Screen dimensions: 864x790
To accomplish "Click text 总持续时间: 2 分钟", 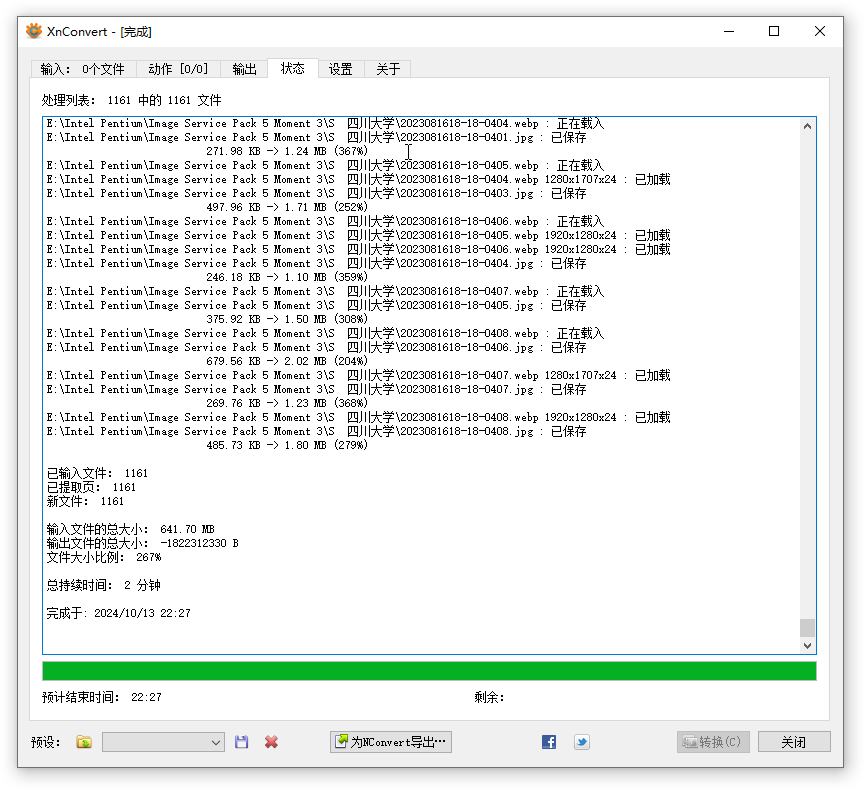I will point(104,585).
